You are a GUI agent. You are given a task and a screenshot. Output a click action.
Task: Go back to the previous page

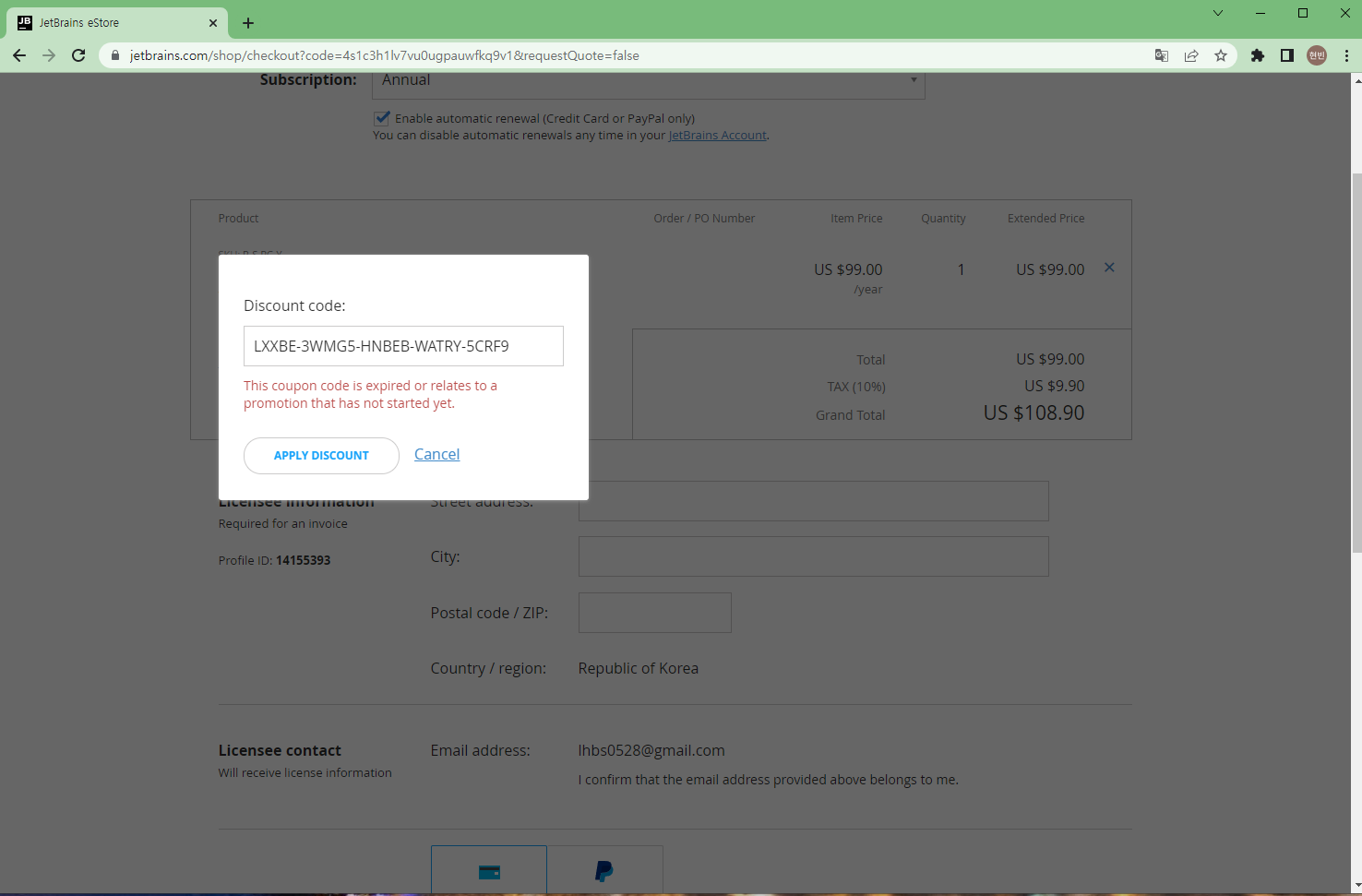(19, 55)
